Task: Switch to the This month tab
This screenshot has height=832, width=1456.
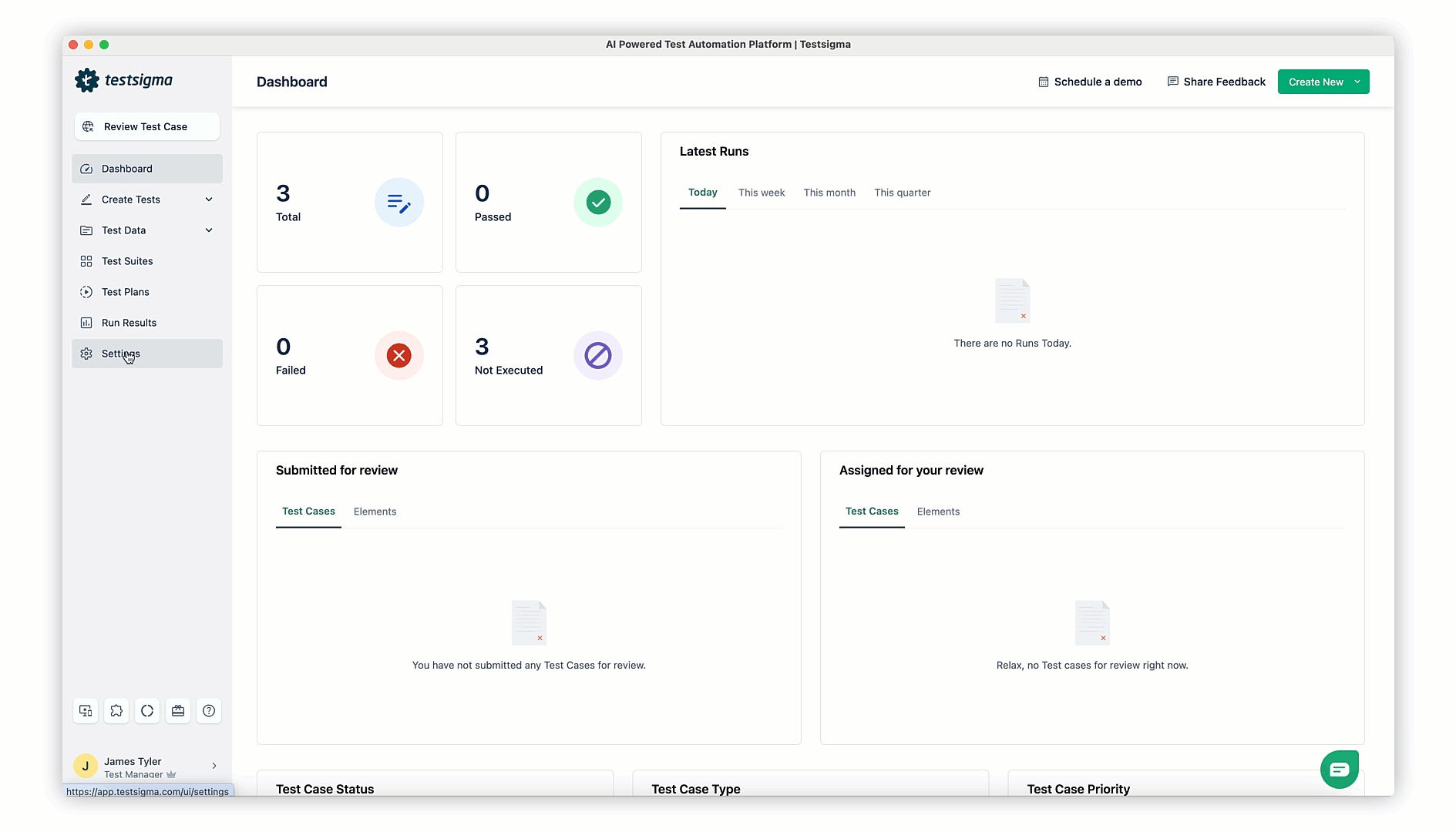Action: click(x=829, y=193)
